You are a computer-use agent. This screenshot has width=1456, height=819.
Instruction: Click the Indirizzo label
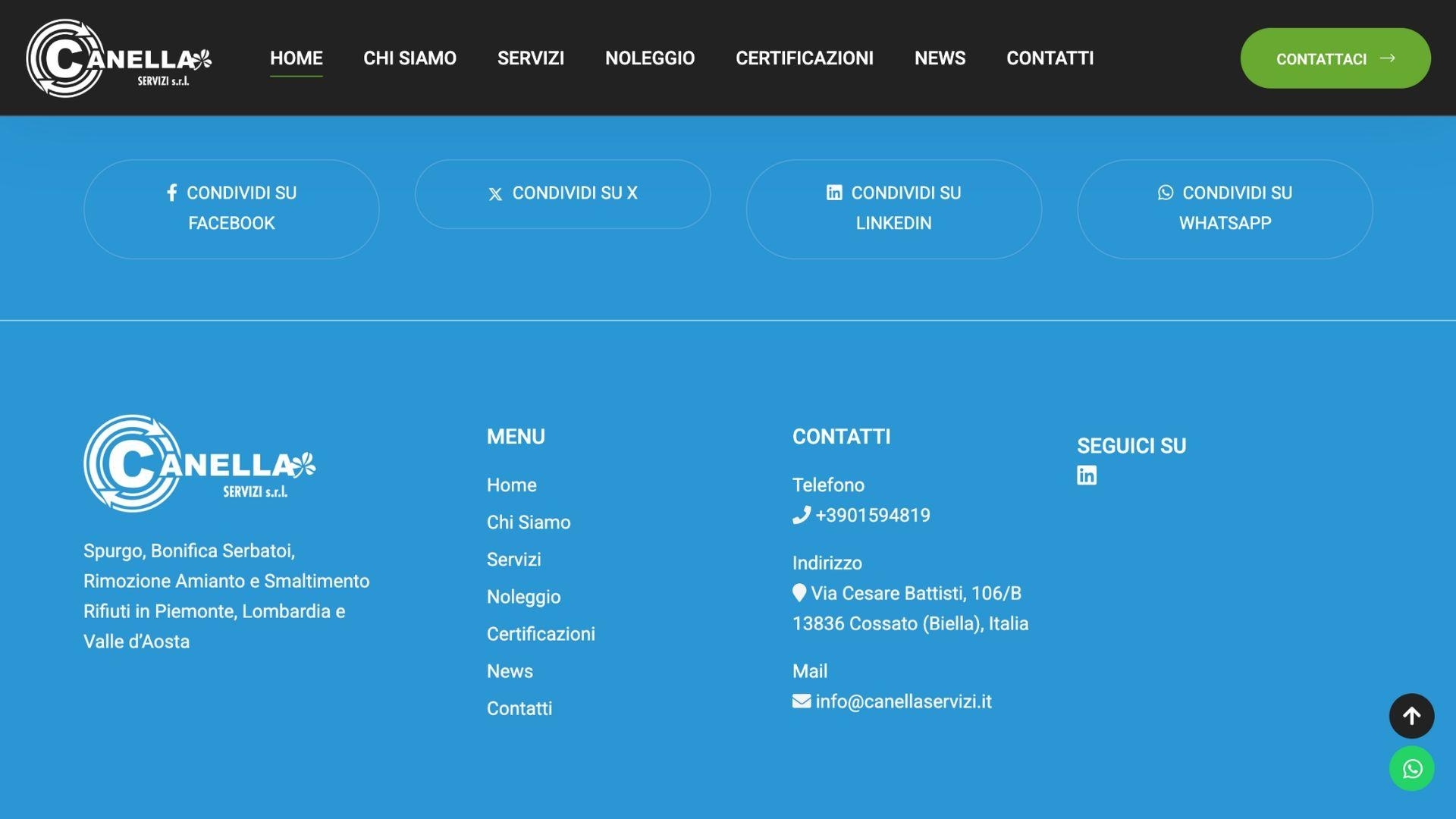(827, 563)
